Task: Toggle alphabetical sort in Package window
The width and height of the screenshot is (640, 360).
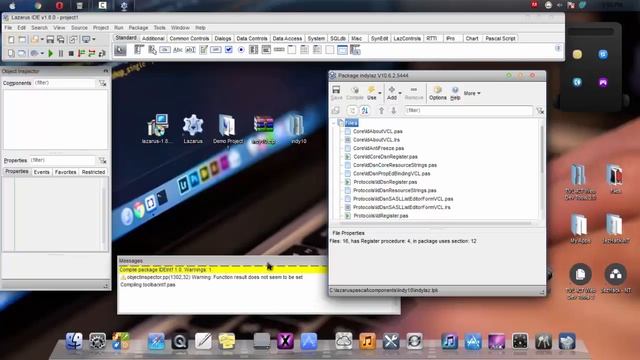Action: point(364,111)
